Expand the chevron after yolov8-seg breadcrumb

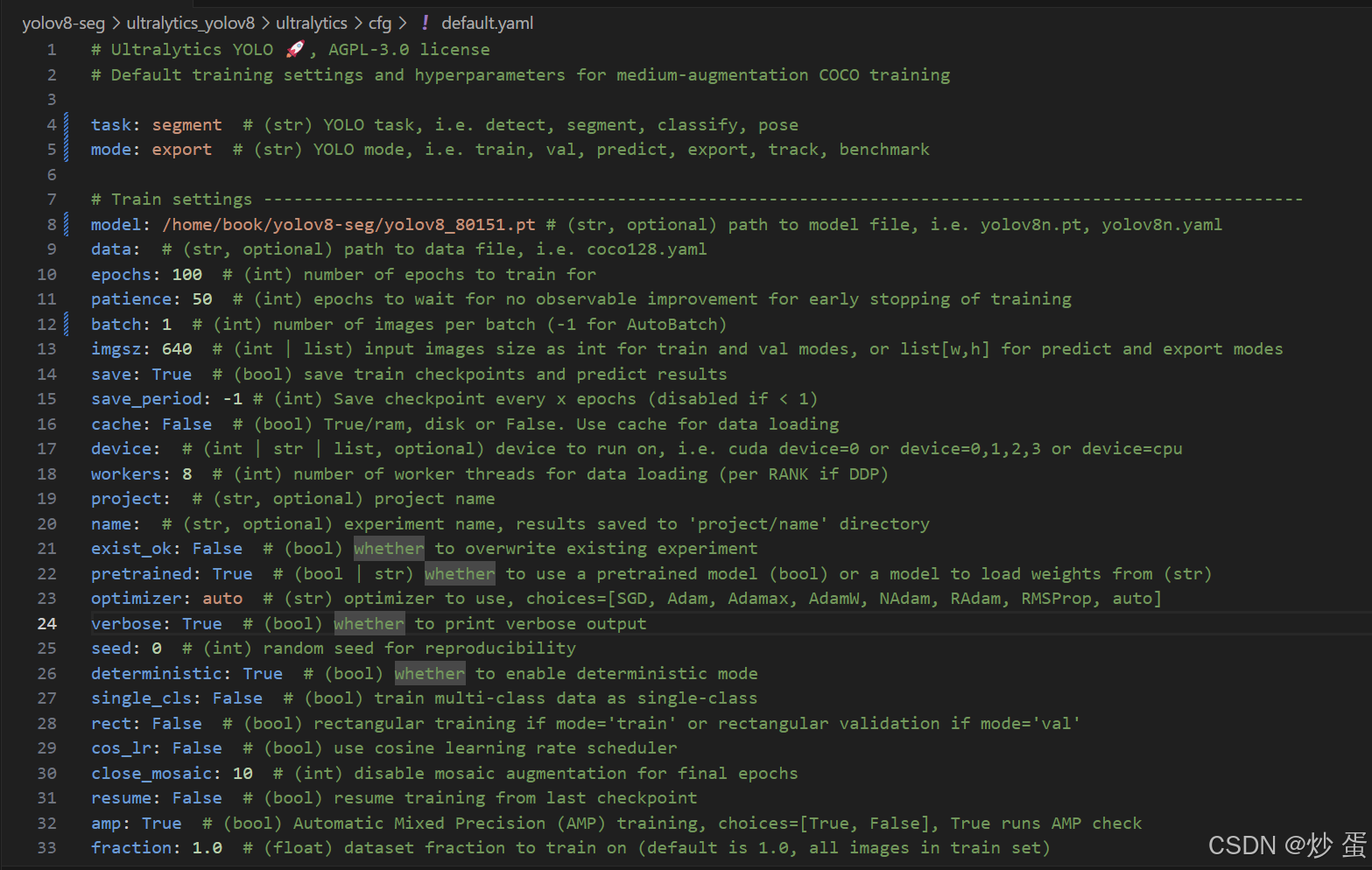[x=116, y=24]
